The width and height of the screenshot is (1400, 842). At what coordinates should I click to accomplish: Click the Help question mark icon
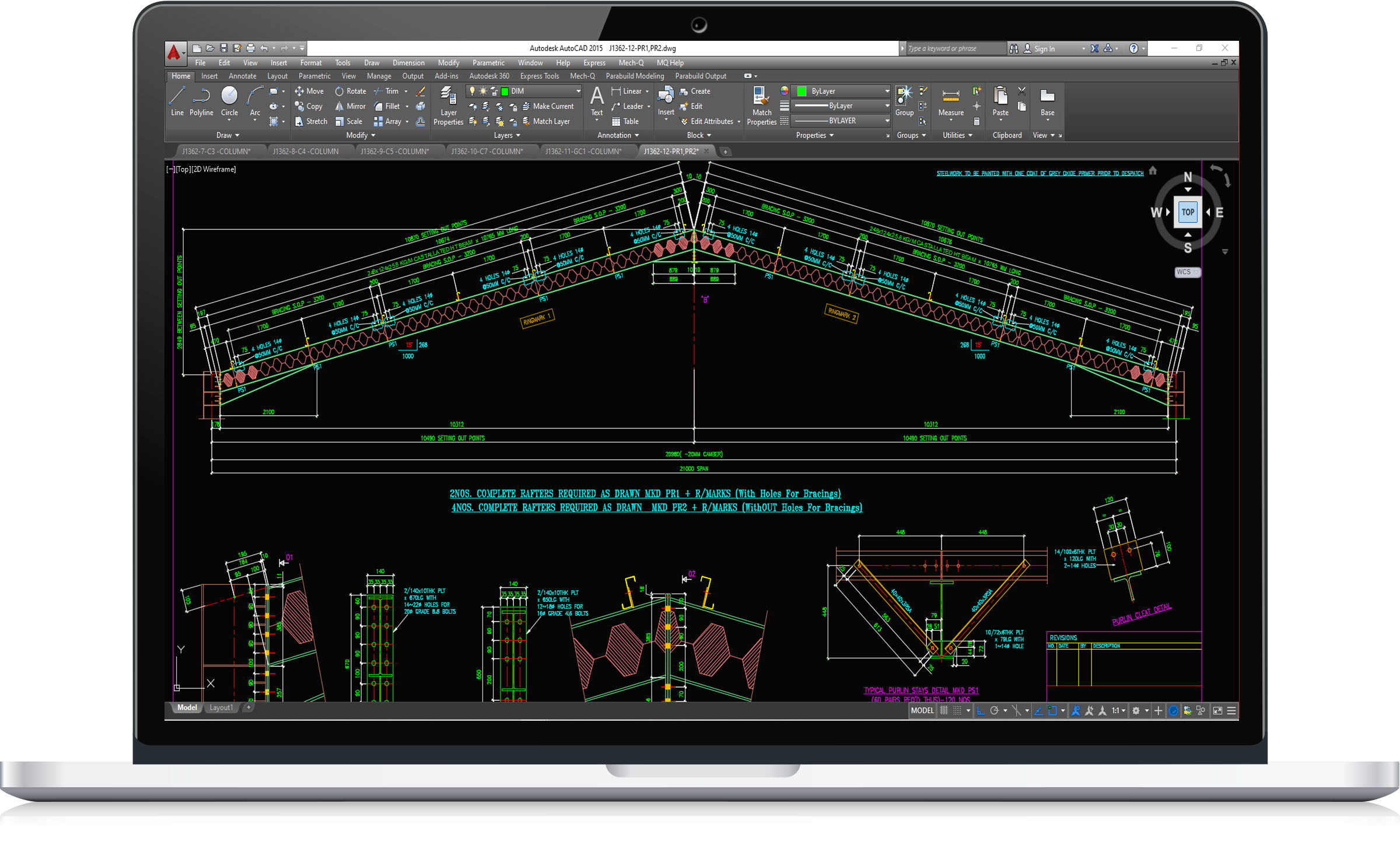[x=1133, y=48]
